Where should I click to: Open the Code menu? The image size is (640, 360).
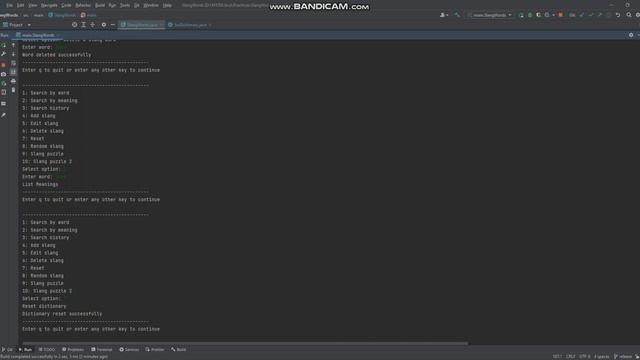[66, 5]
